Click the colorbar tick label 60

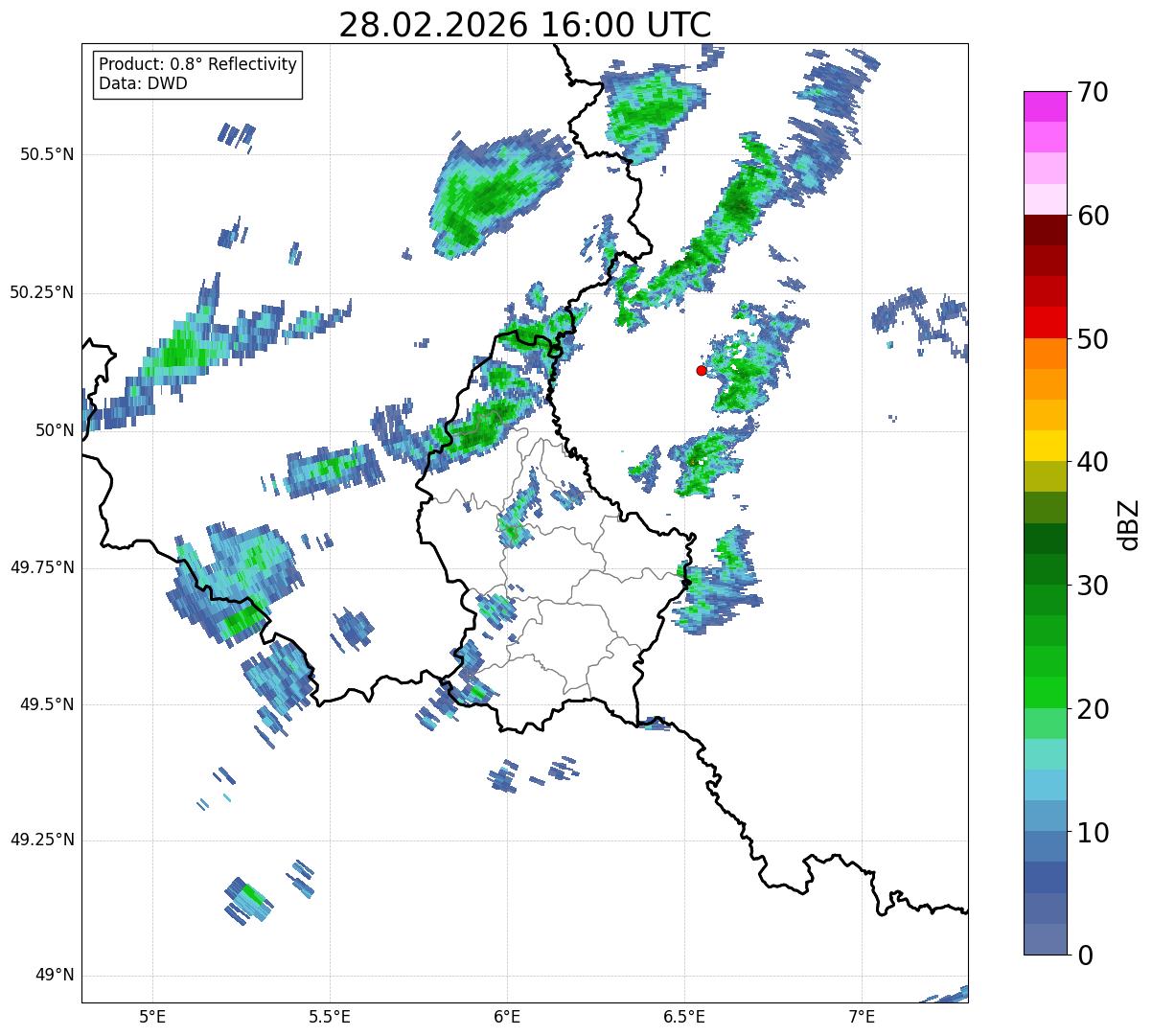click(x=1093, y=216)
